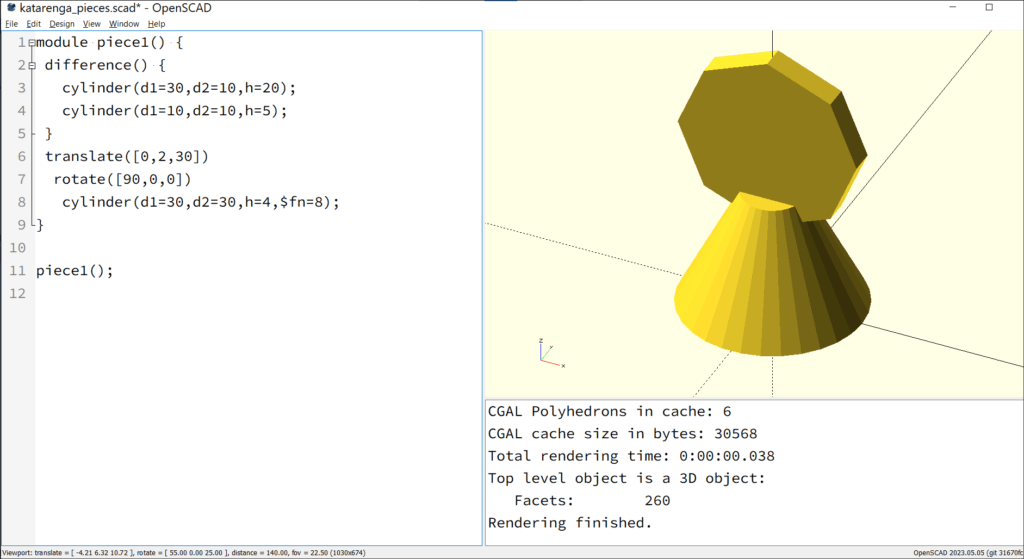Open the View menu
This screenshot has width=1024, height=559.
[91, 24]
